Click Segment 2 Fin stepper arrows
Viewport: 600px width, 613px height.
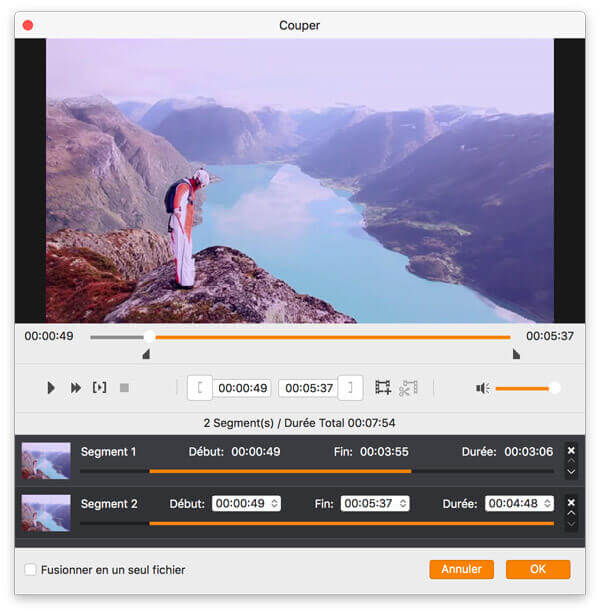[x=403, y=504]
